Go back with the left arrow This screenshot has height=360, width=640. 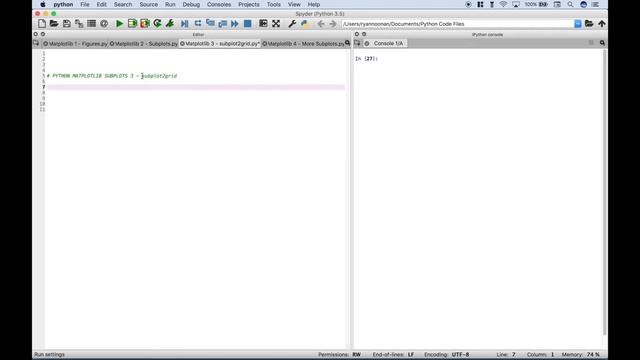click(x=321, y=24)
